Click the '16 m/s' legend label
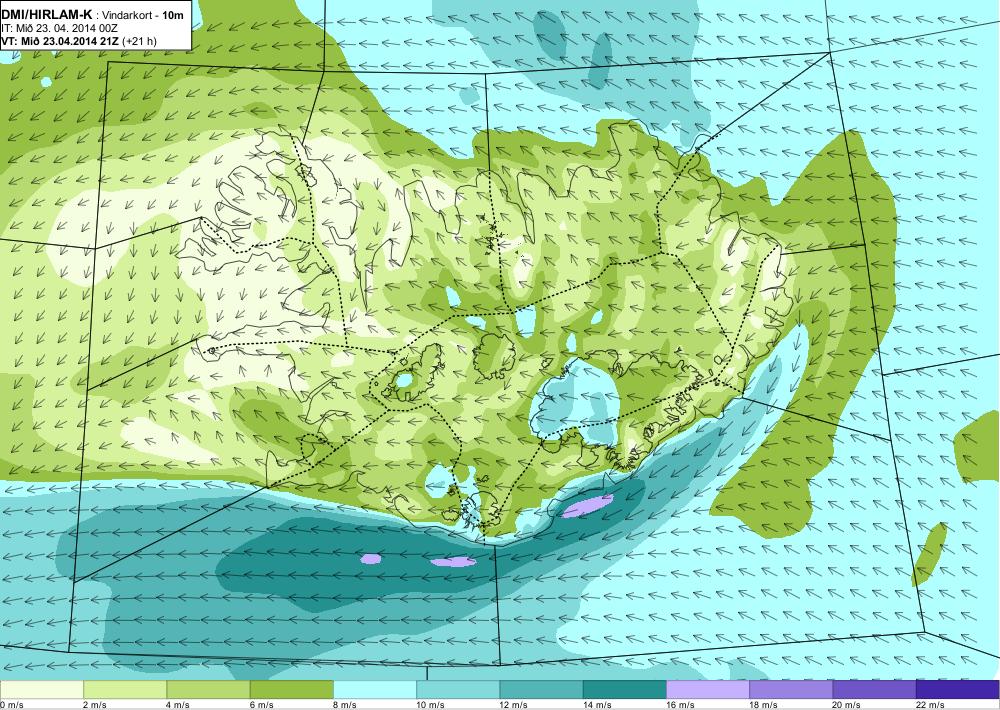 click(680, 705)
